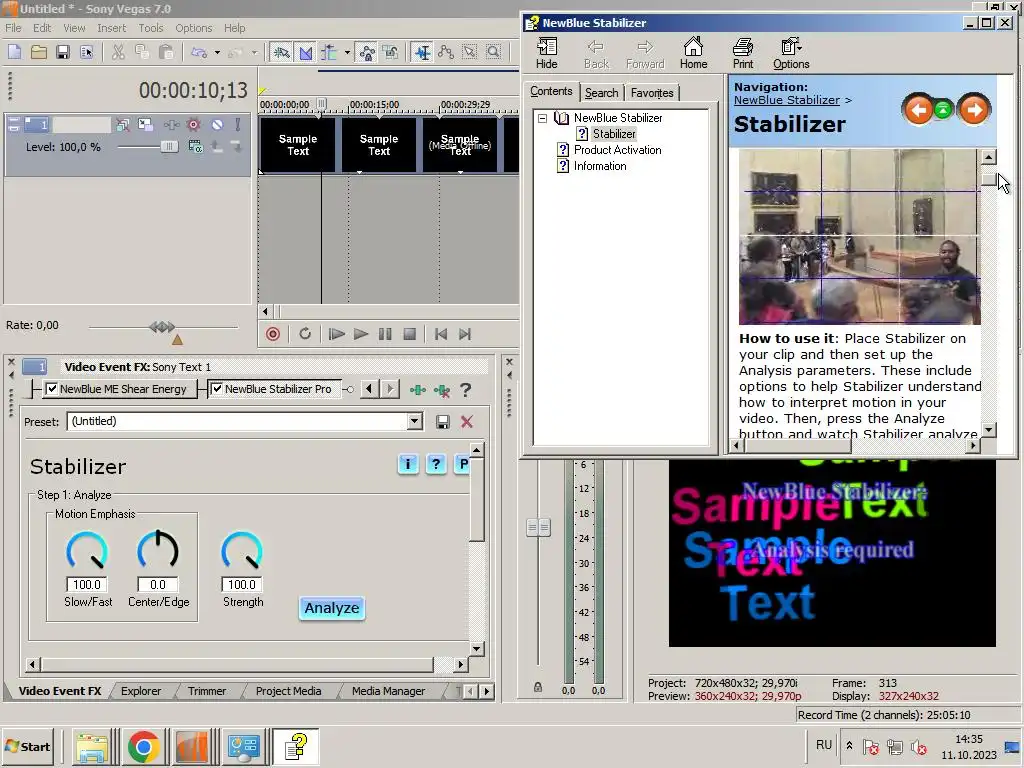Viewport: 1024px width, 768px height.
Task: Open the Undo history dropdown arrow
Action: point(217,52)
